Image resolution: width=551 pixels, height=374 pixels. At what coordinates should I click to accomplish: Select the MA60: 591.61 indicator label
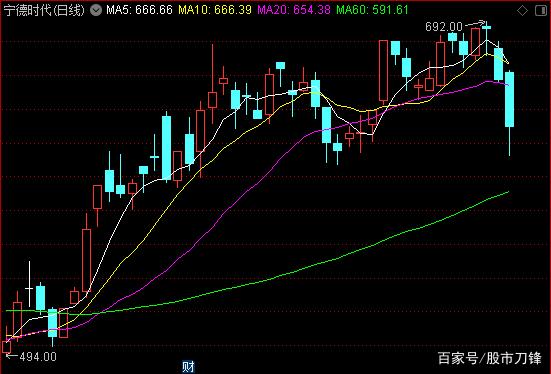click(x=372, y=10)
